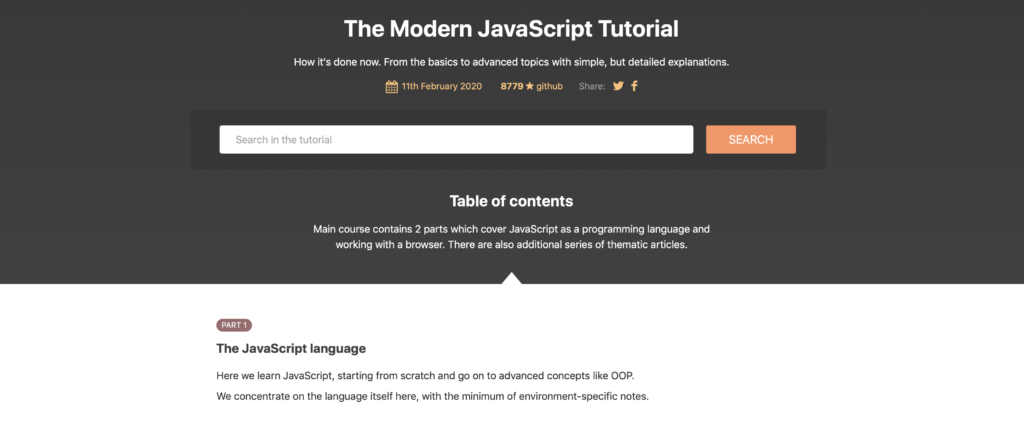1024x421 pixels.
Task: Click the 8779 star count number
Action: click(x=511, y=86)
